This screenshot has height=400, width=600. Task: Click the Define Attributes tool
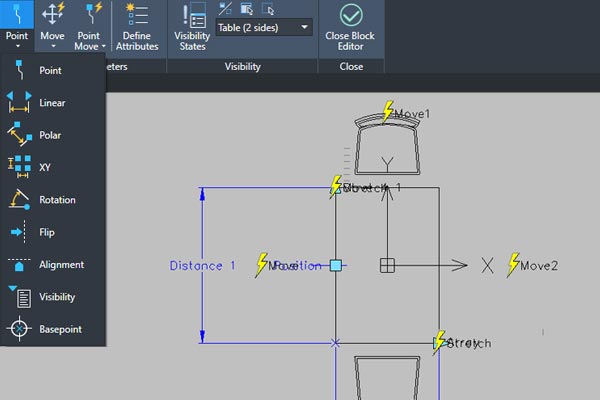click(x=136, y=27)
